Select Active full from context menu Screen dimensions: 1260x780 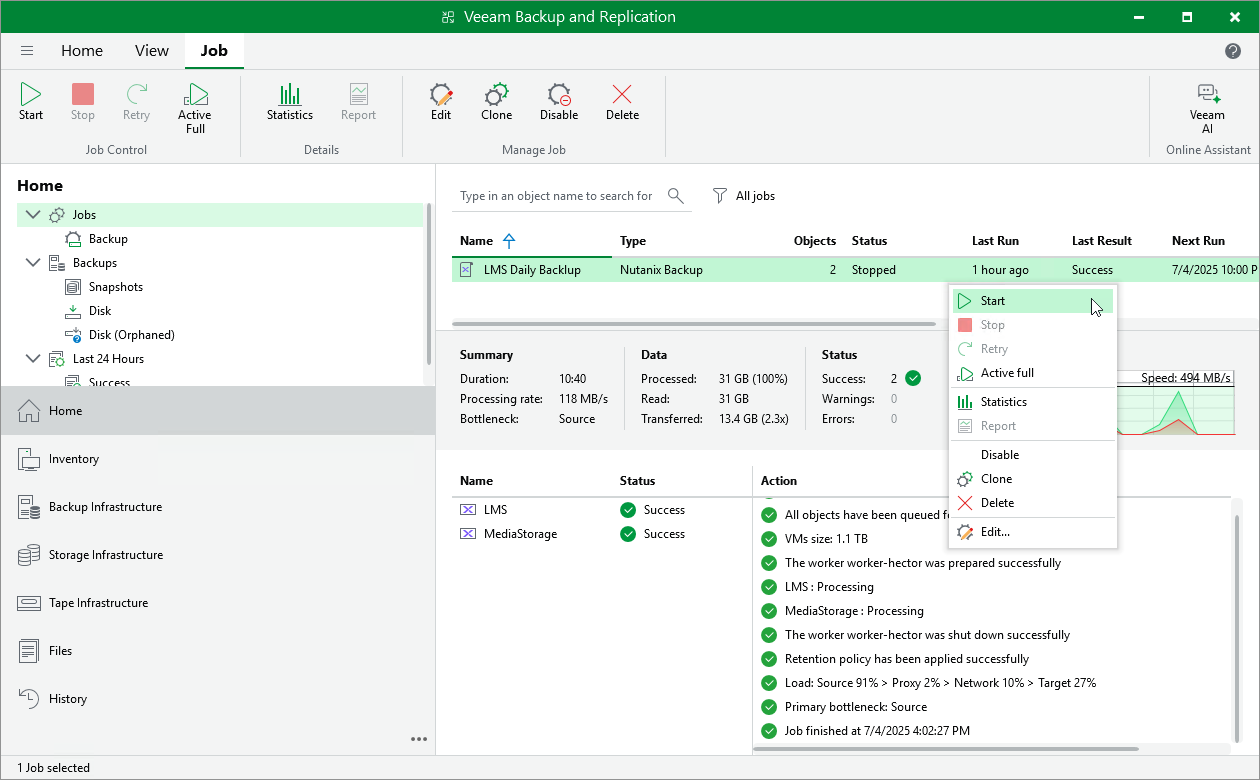(x=1007, y=373)
